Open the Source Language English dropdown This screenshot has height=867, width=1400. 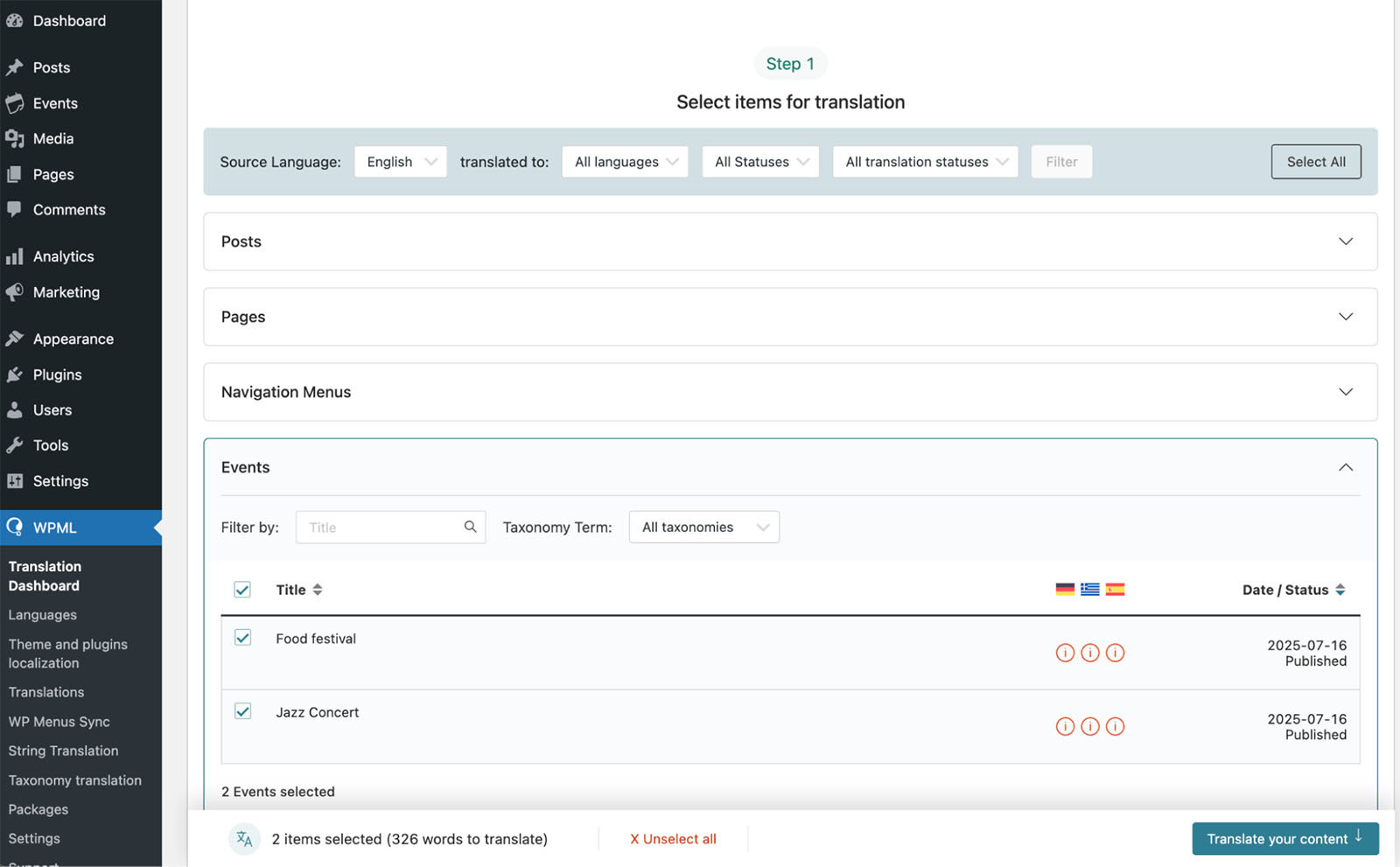point(401,162)
